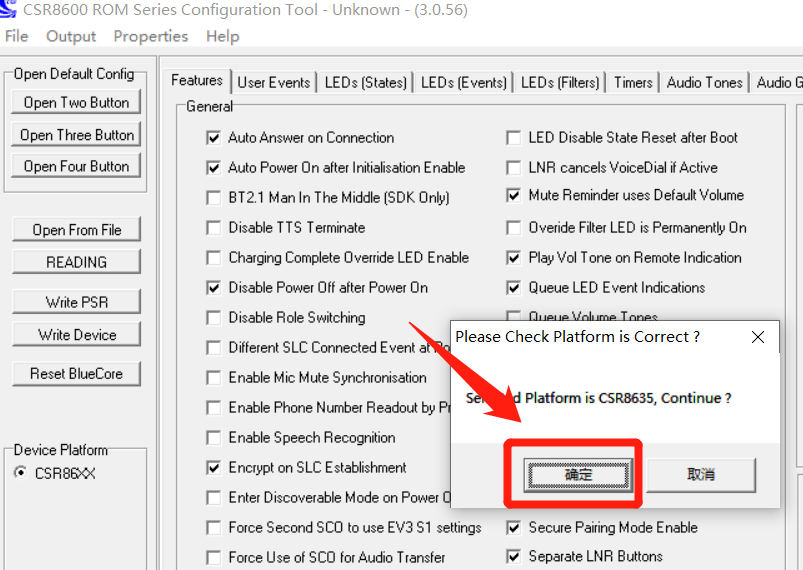Enable Enter Discoverable Mode on Power checkbox
Viewport: 803px width, 570px height.
click(x=214, y=498)
